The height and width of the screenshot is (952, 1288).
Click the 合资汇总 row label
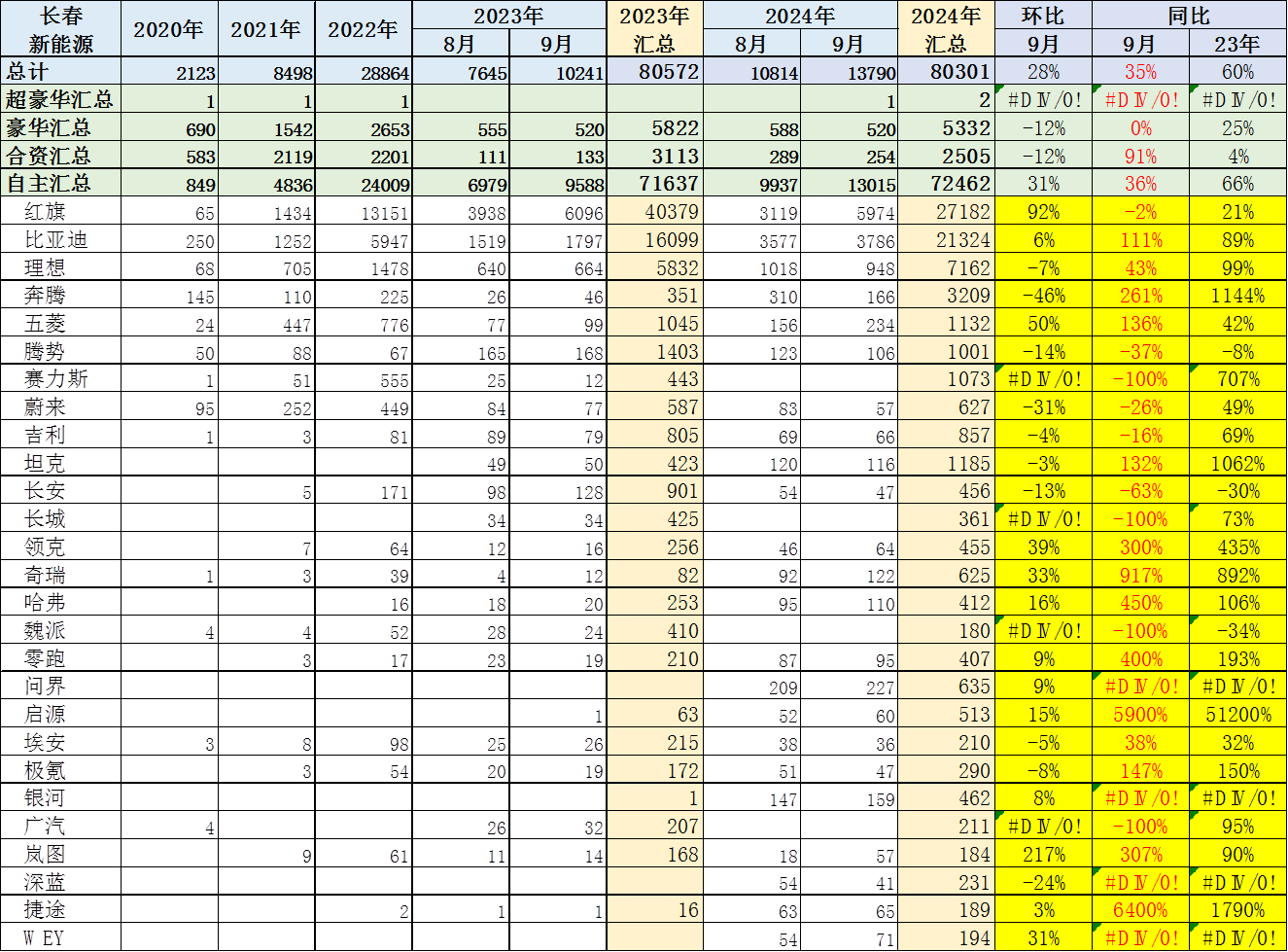tap(60, 156)
